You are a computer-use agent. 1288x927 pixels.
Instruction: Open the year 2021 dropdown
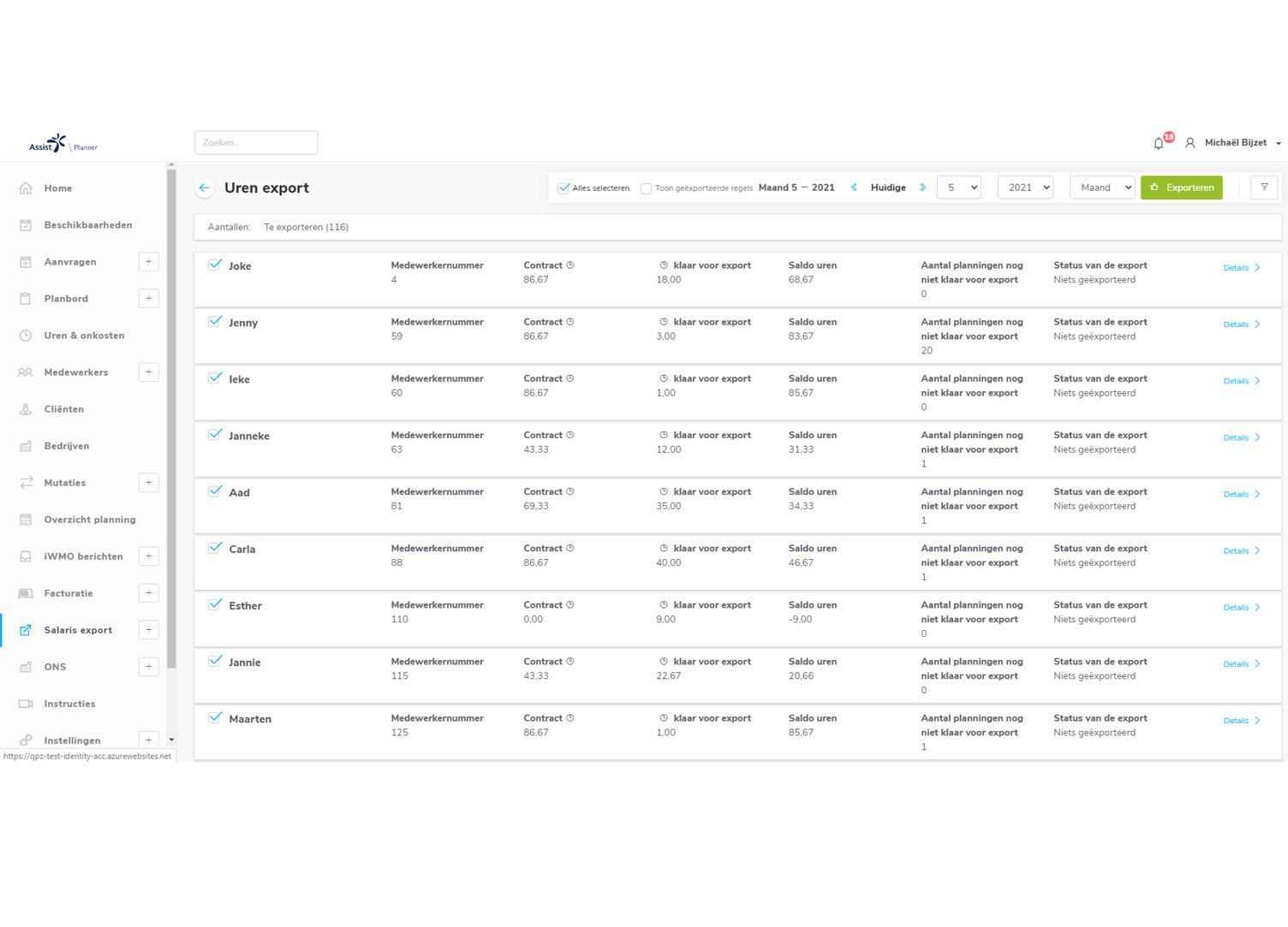point(1025,187)
